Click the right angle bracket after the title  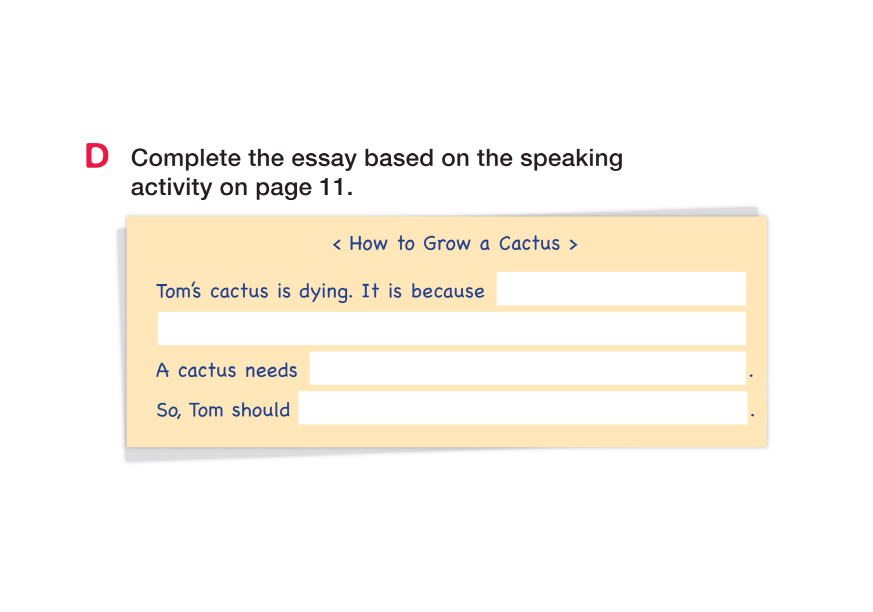(x=573, y=244)
